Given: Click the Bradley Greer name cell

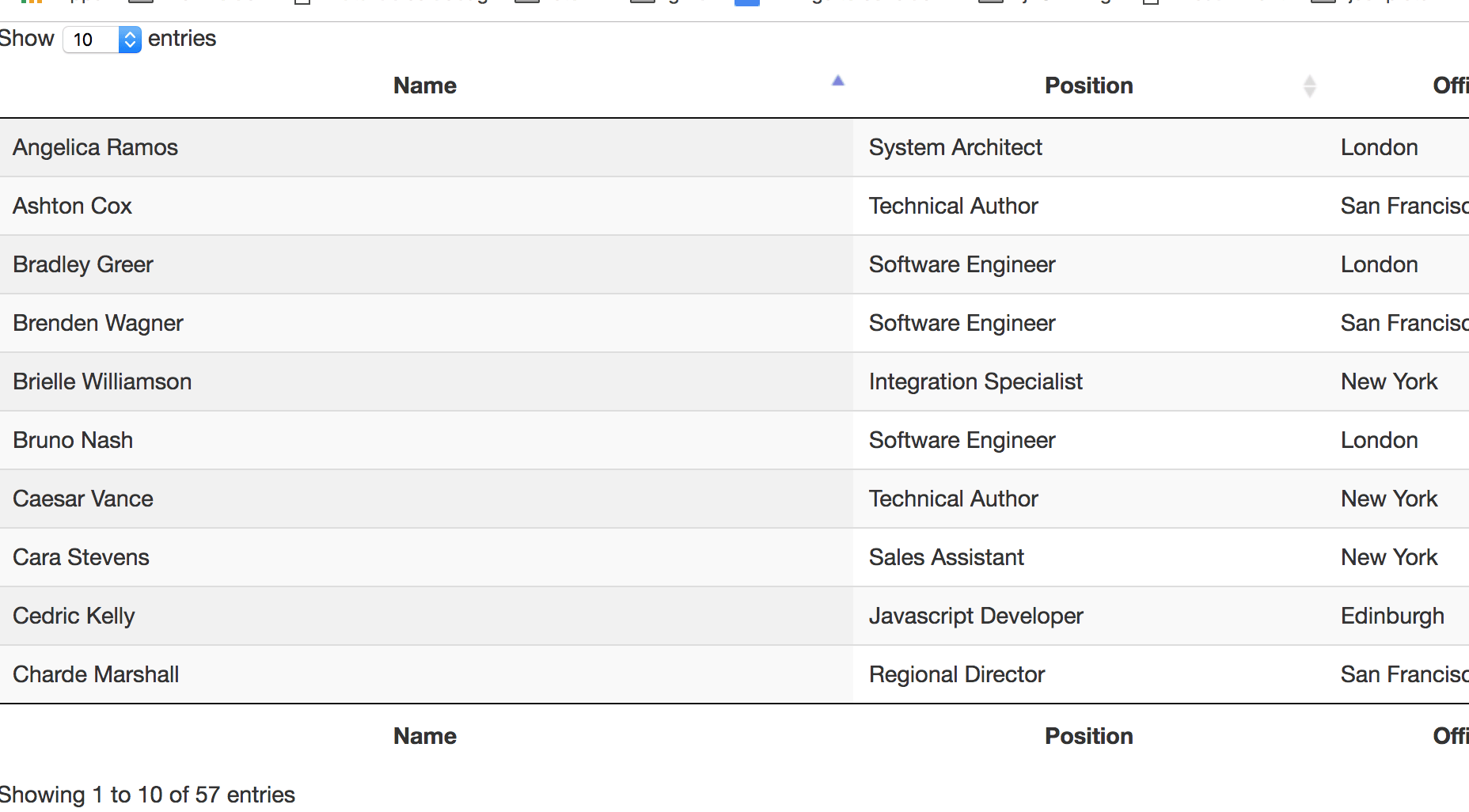Looking at the screenshot, I should [x=83, y=264].
